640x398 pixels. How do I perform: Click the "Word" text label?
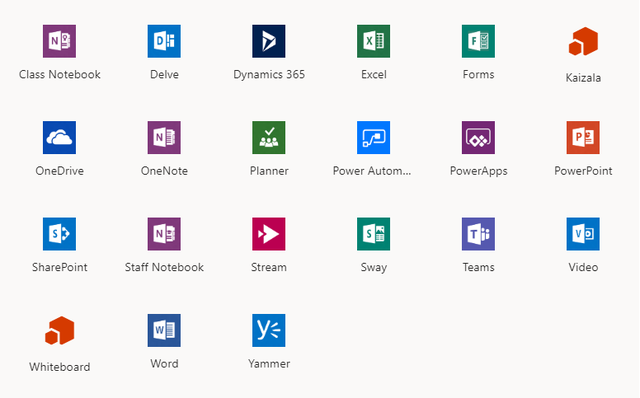pos(164,363)
